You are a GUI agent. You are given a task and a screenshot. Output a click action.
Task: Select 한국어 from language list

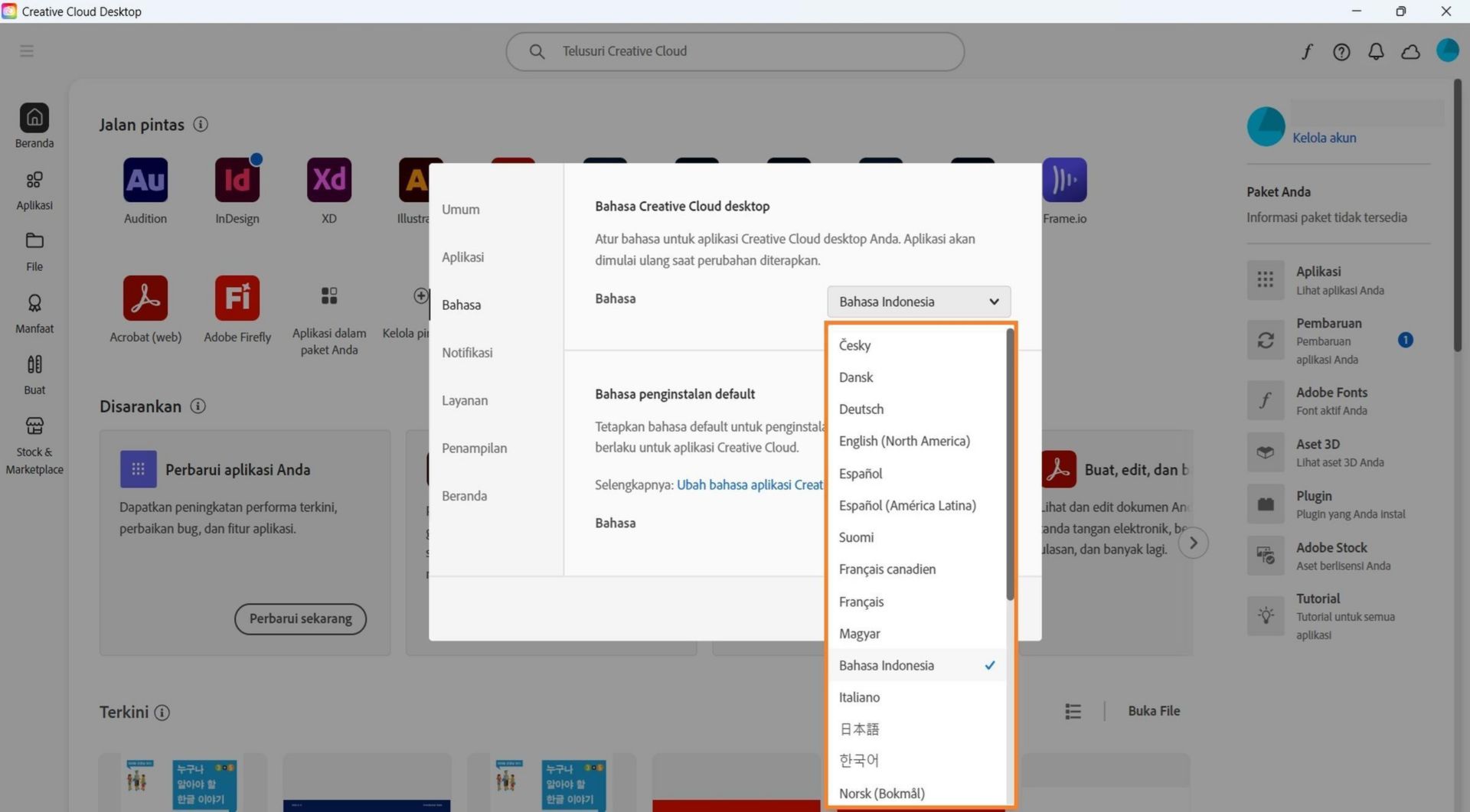(x=917, y=761)
